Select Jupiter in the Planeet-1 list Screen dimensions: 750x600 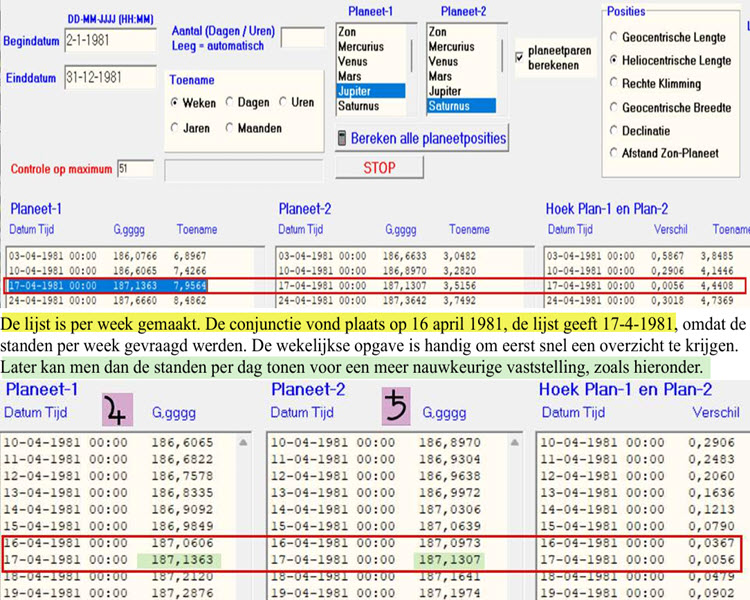[x=371, y=91]
